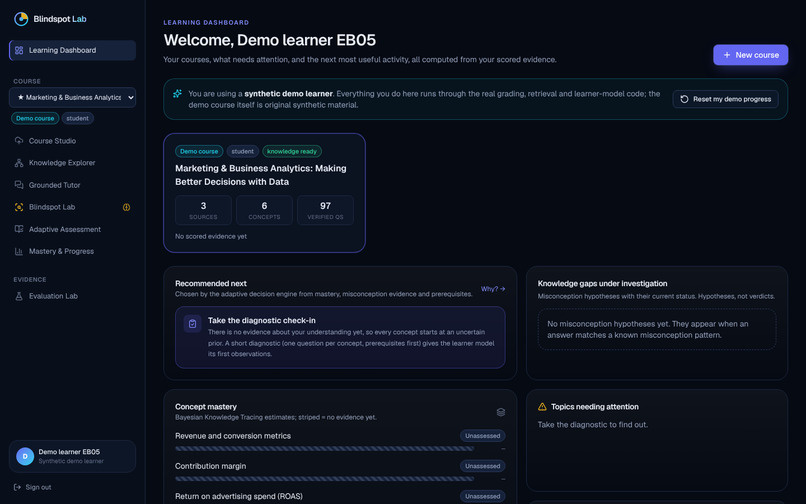Navigate to Grounded Tutor
Image resolution: width=806 pixels, height=504 pixels.
click(72, 185)
